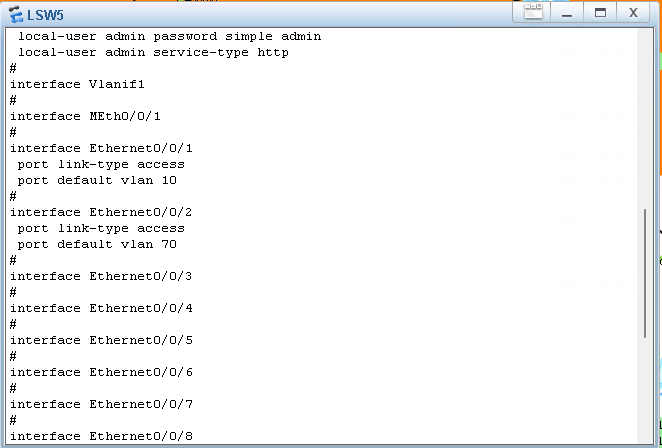Click the 'interface Ethernet0/0/4' line
The image size is (662, 448).
[x=101, y=308]
